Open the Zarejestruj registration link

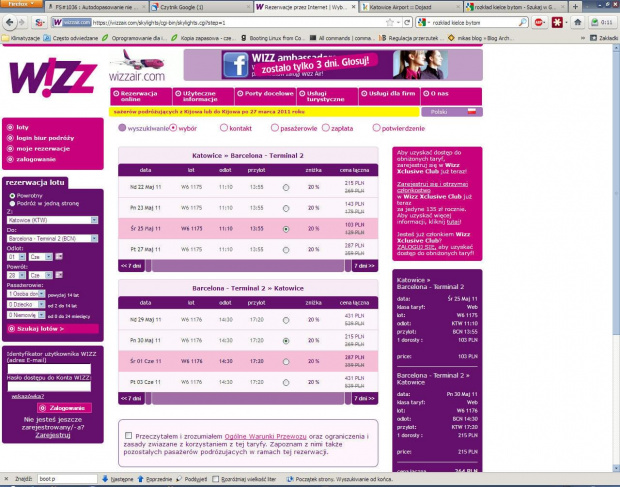[53, 435]
